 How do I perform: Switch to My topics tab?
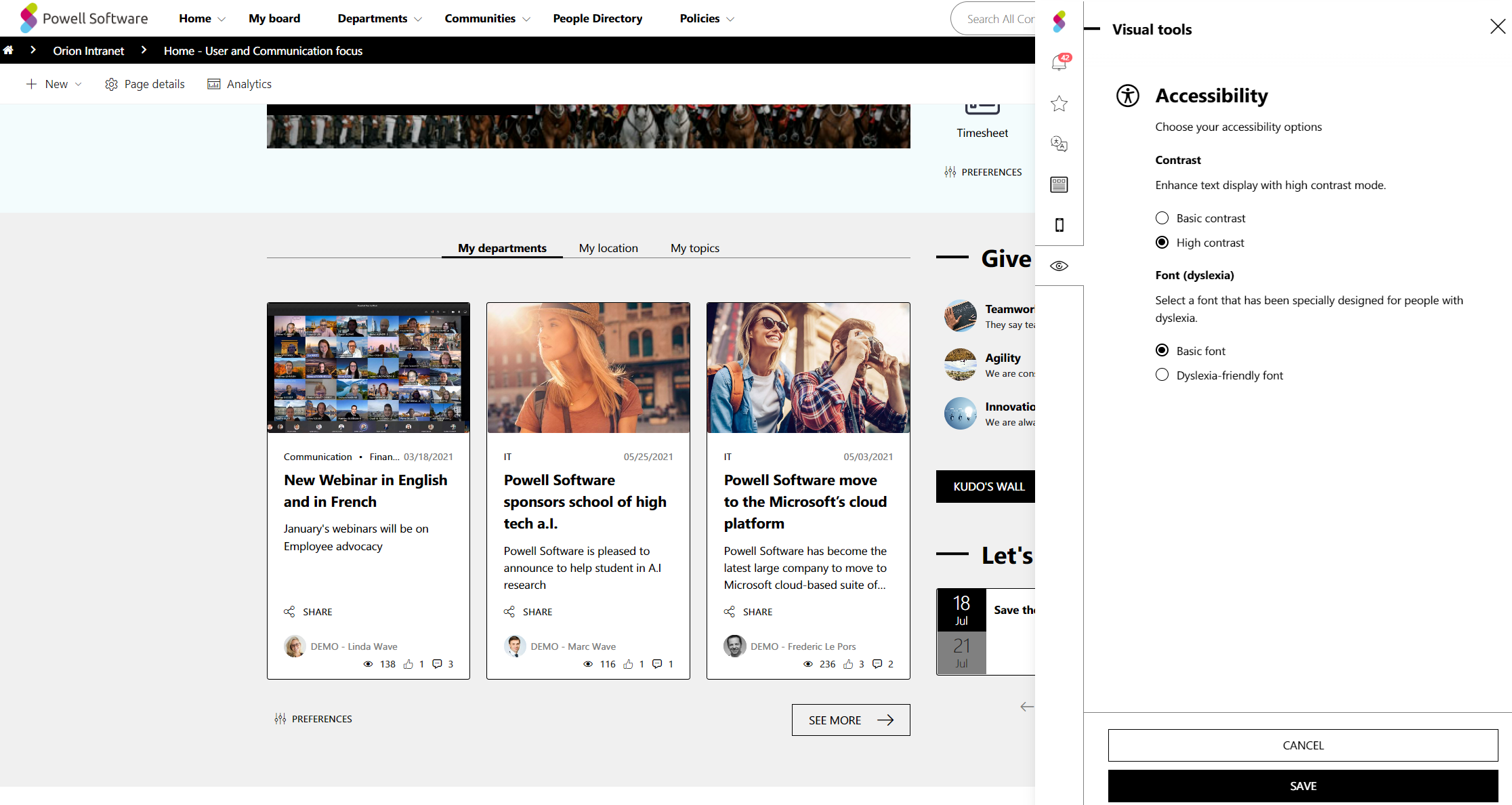click(x=695, y=248)
